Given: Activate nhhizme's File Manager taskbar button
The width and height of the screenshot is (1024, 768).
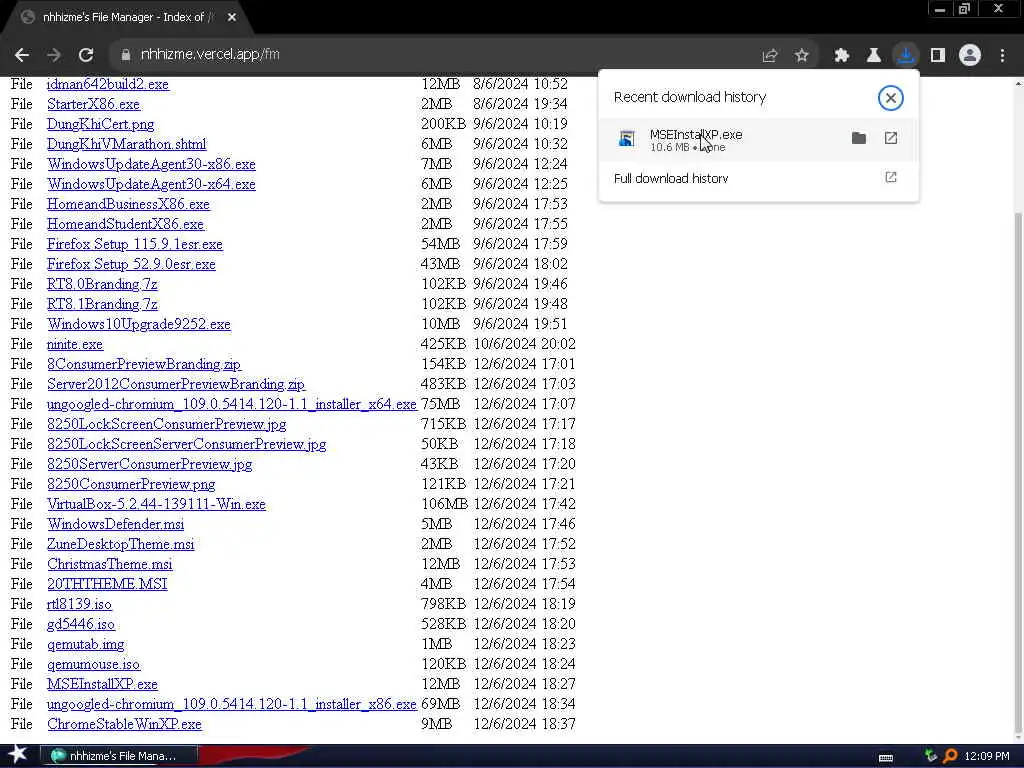Looking at the screenshot, I should tap(119, 756).
